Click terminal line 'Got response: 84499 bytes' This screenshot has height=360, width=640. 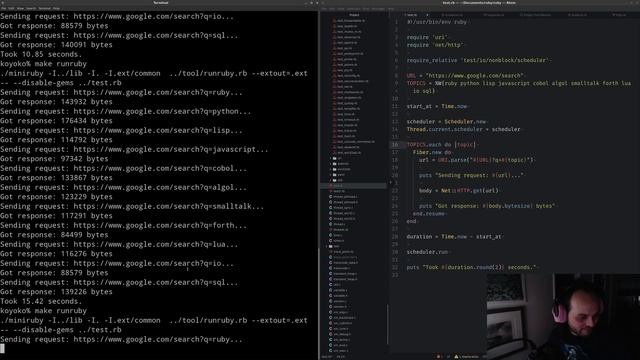54,235
